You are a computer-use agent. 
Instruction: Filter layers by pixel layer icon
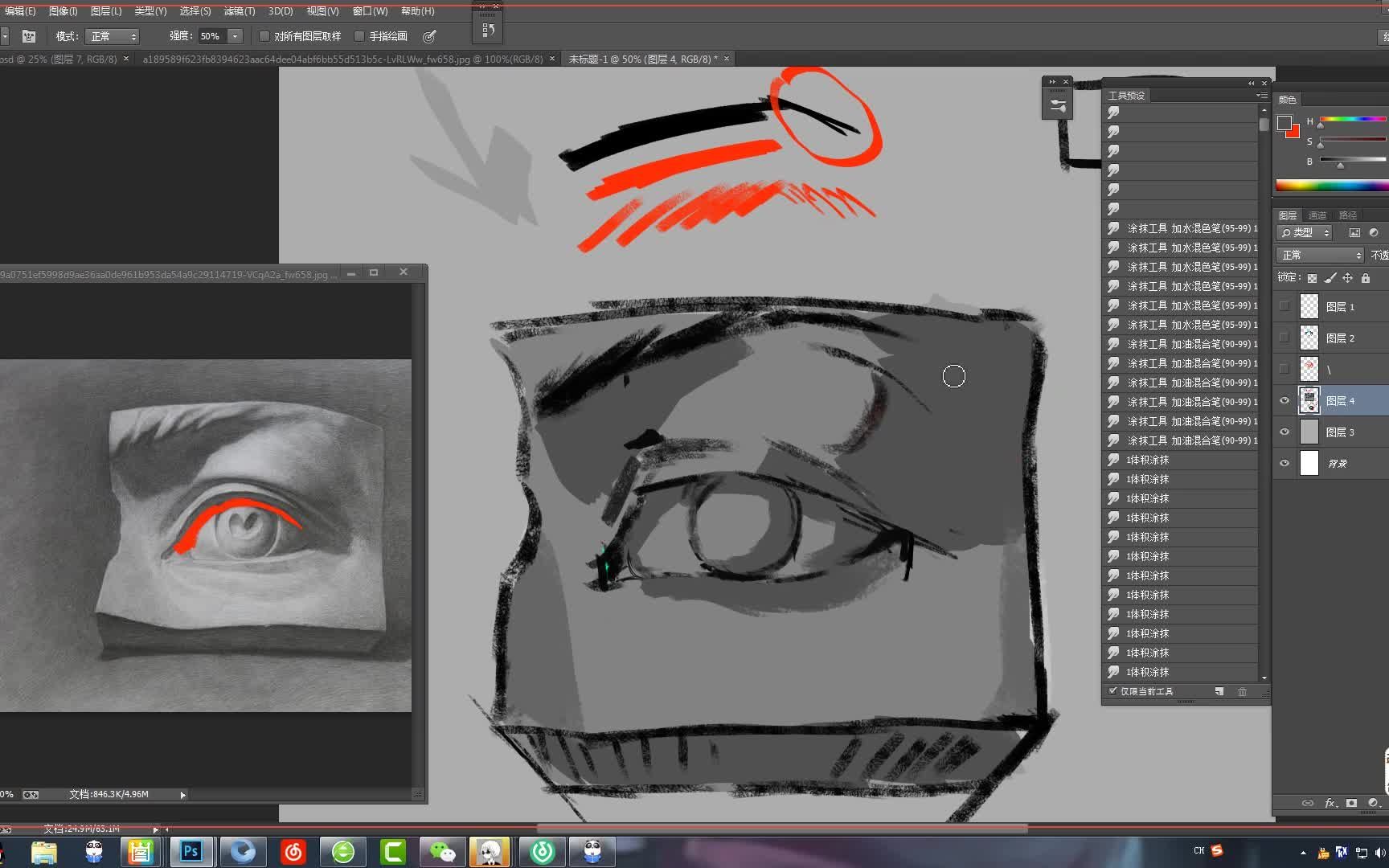click(x=1354, y=232)
